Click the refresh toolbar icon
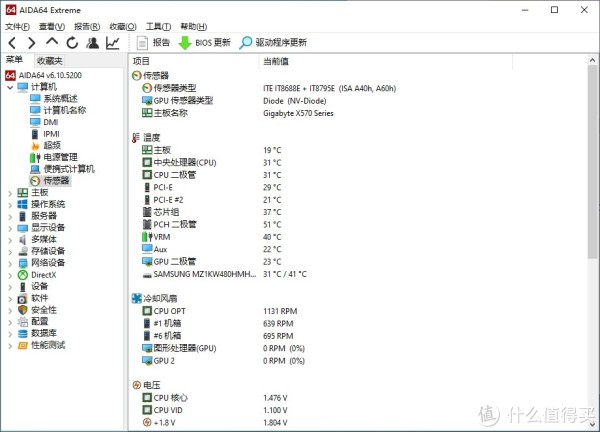600x432 pixels. (x=72, y=43)
